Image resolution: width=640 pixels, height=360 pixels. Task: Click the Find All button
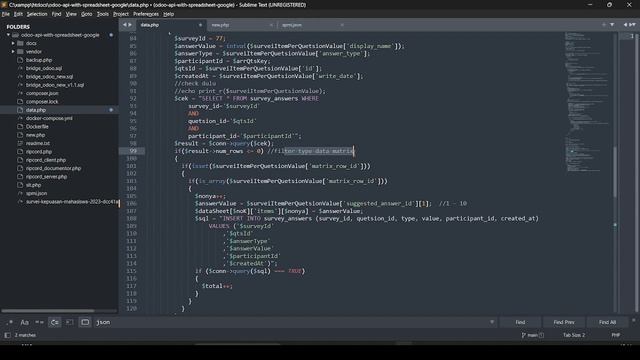click(x=607, y=322)
